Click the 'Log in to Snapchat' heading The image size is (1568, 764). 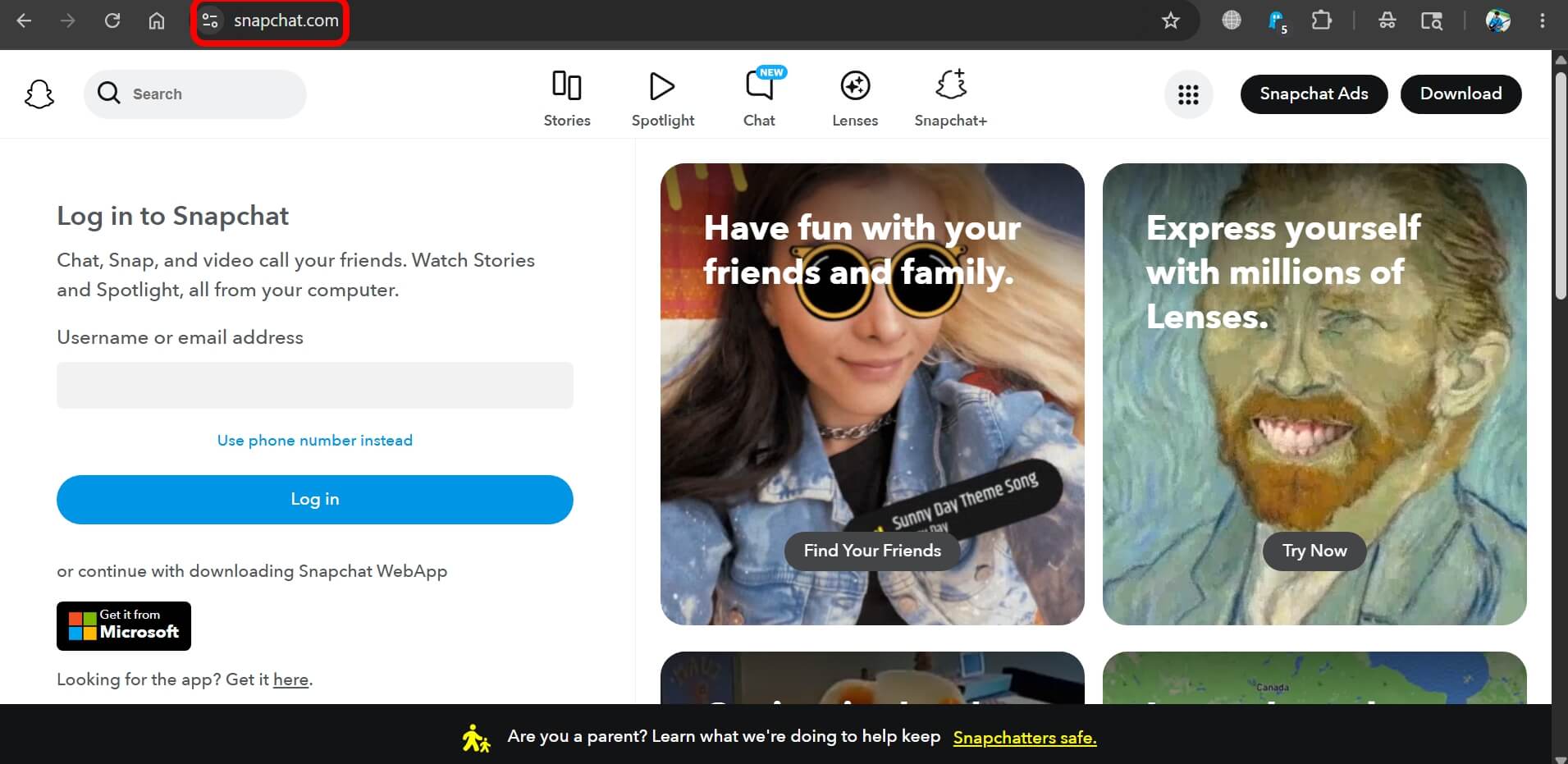point(172,216)
